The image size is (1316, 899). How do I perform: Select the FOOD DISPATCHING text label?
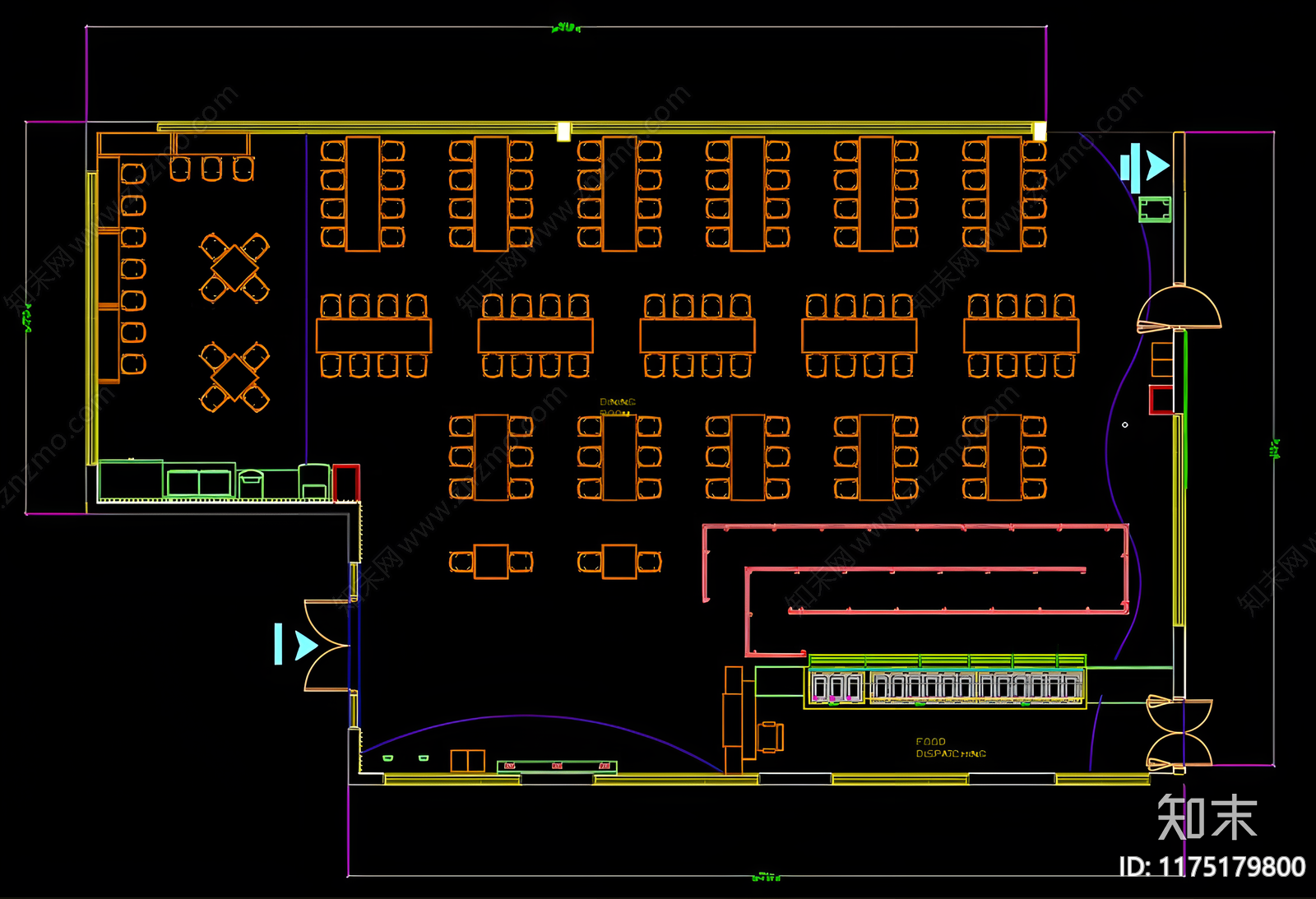(951, 748)
